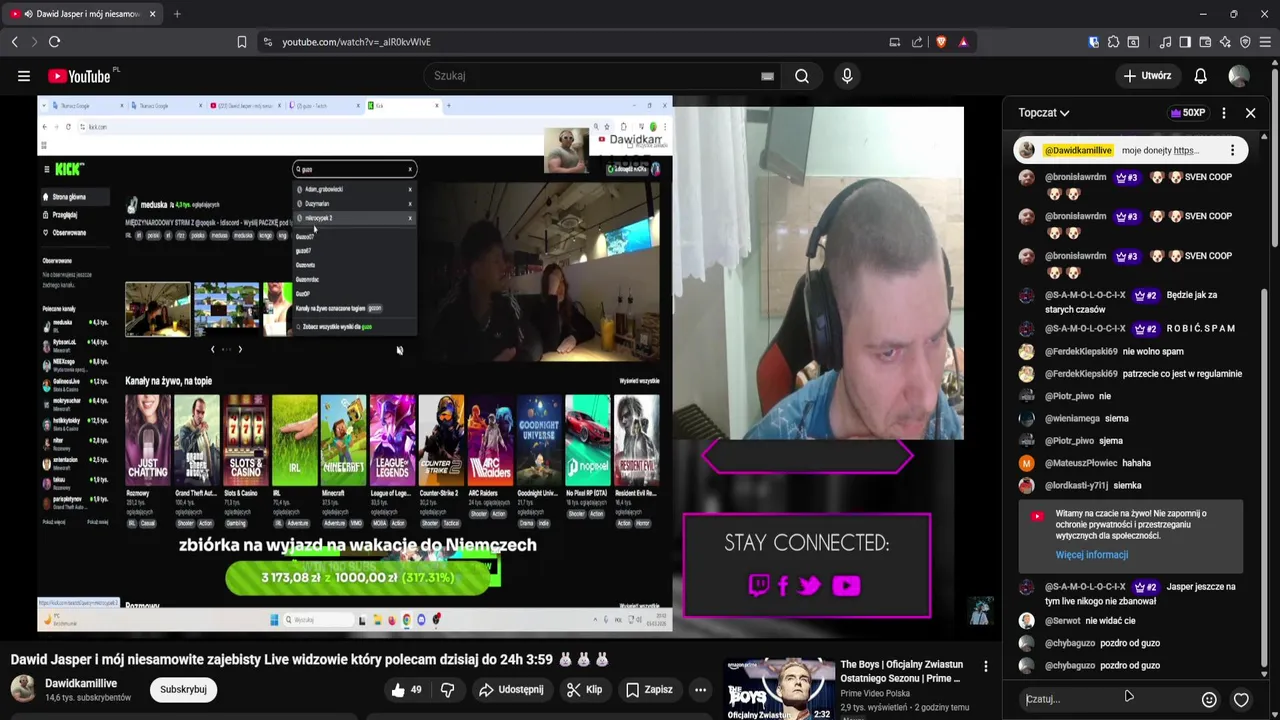Open Brave playlist music note icon

click(1165, 42)
